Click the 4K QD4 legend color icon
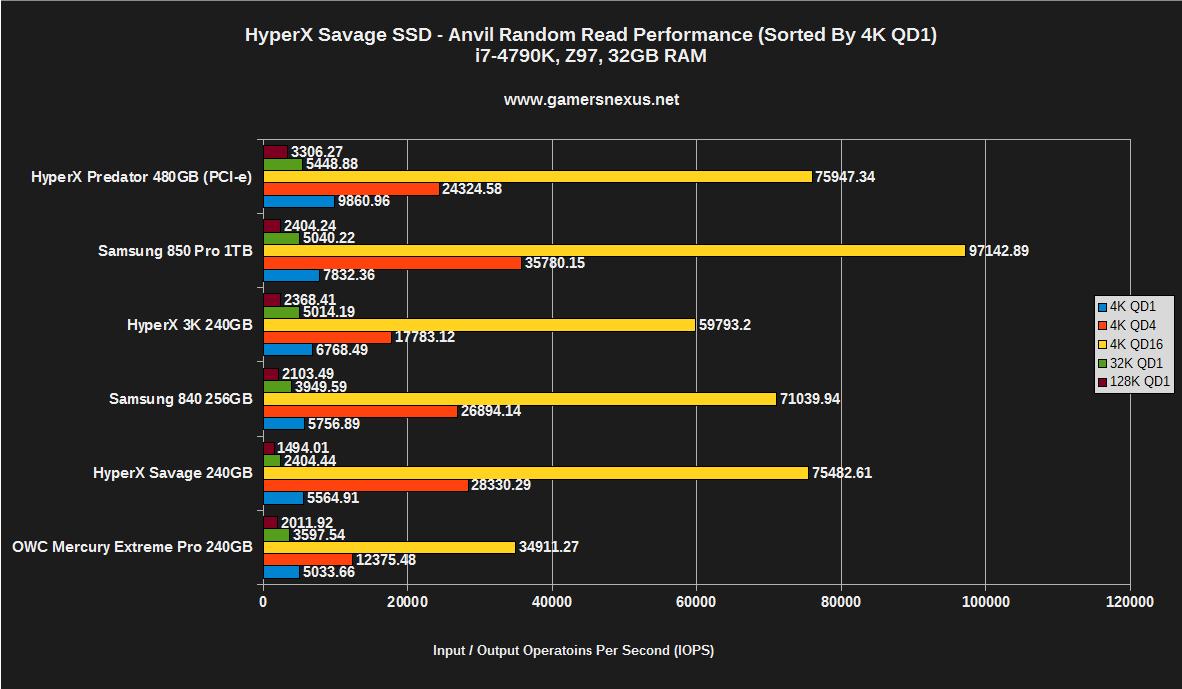Viewport: 1182px width, 689px height. click(1102, 325)
